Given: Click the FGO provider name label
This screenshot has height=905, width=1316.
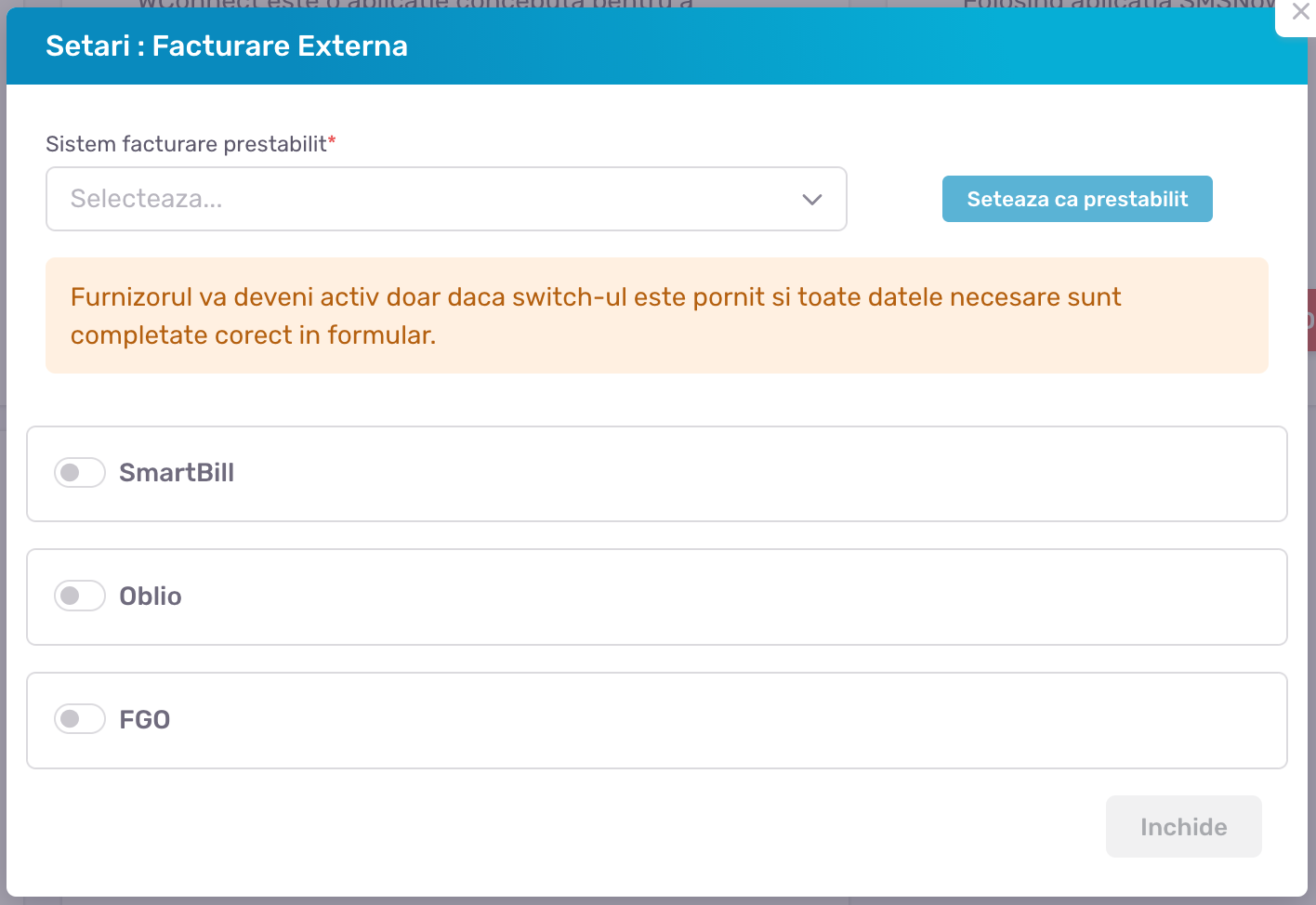Looking at the screenshot, I should tap(145, 720).
